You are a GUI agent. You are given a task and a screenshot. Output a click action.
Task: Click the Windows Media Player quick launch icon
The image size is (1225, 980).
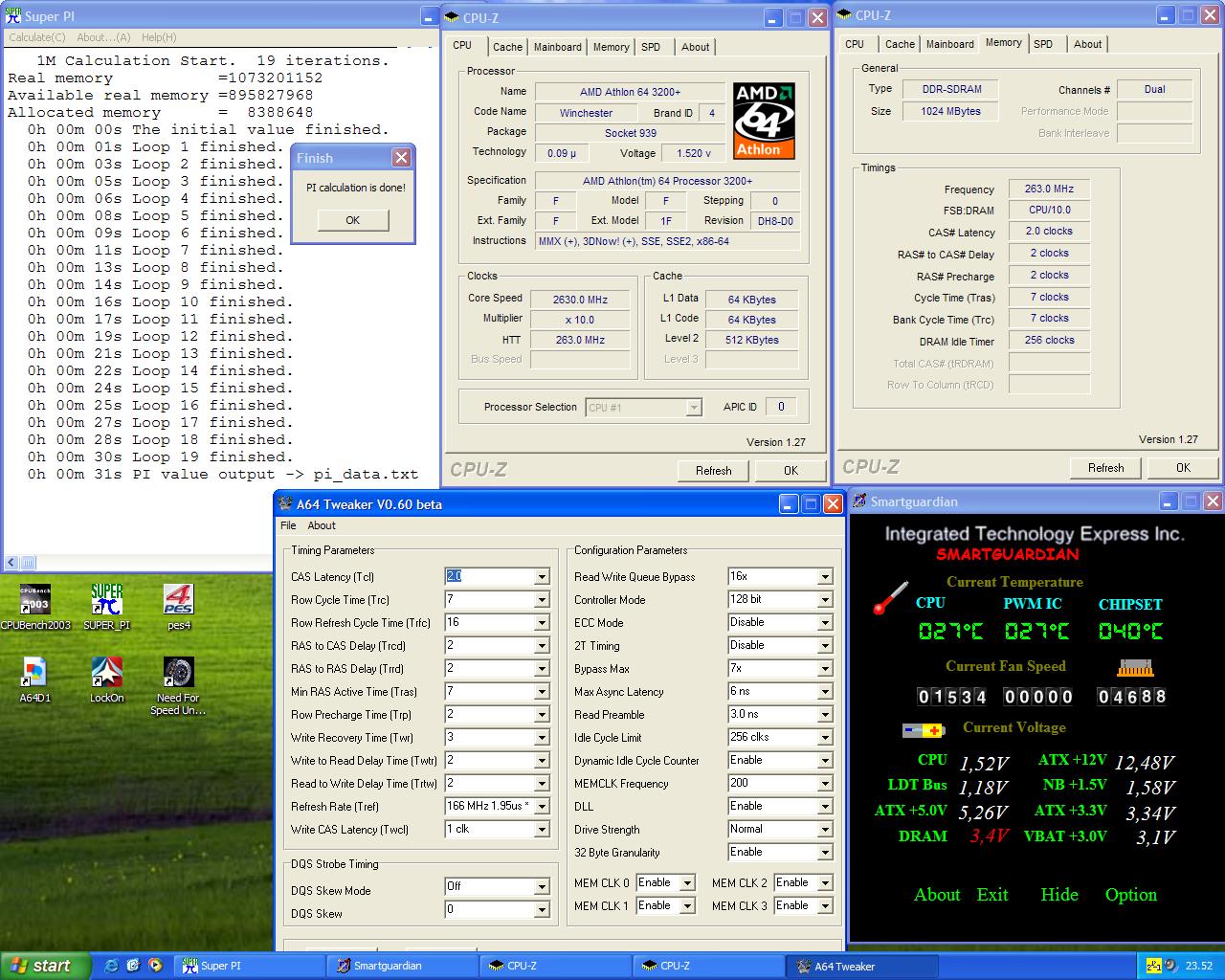pos(155,966)
